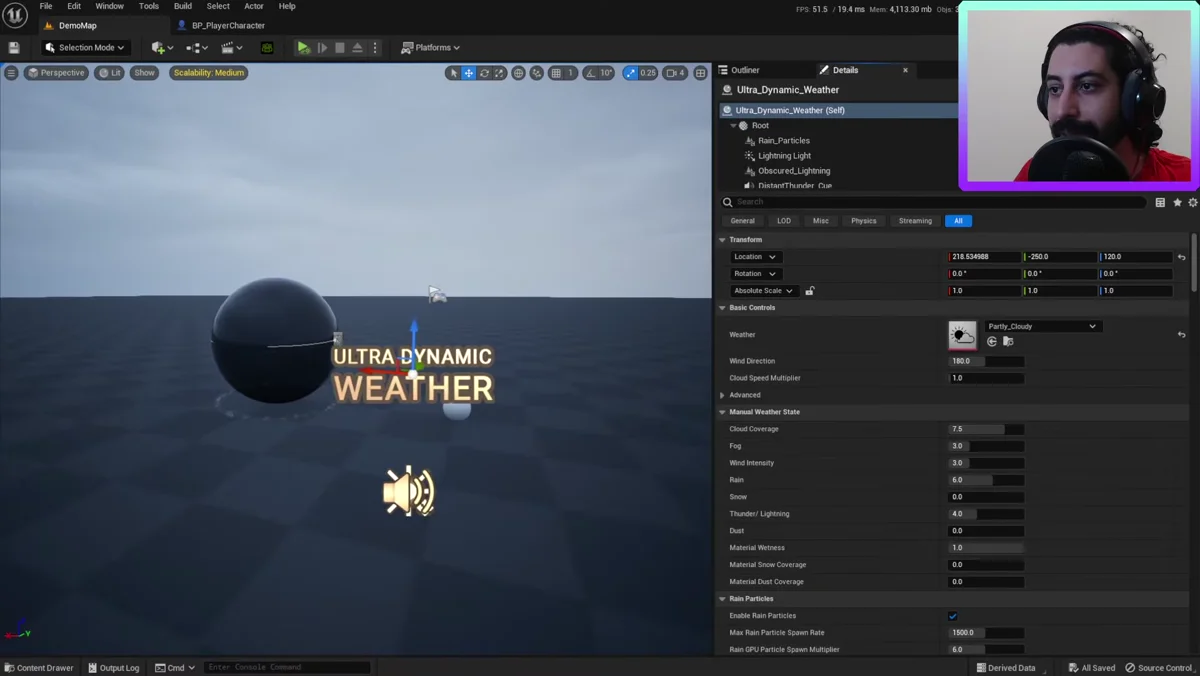Click the skip-frame play control
This screenshot has height=676, width=1200.
click(322, 47)
